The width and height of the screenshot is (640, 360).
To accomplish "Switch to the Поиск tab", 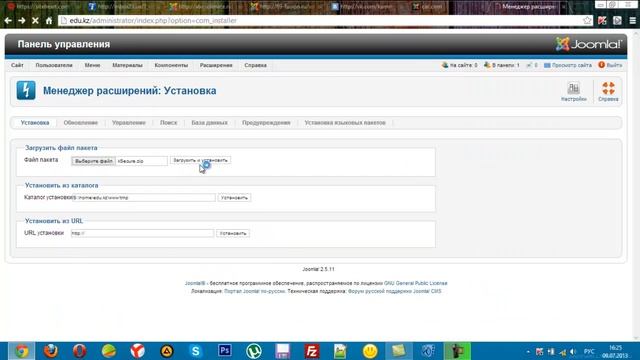I will click(x=169, y=123).
